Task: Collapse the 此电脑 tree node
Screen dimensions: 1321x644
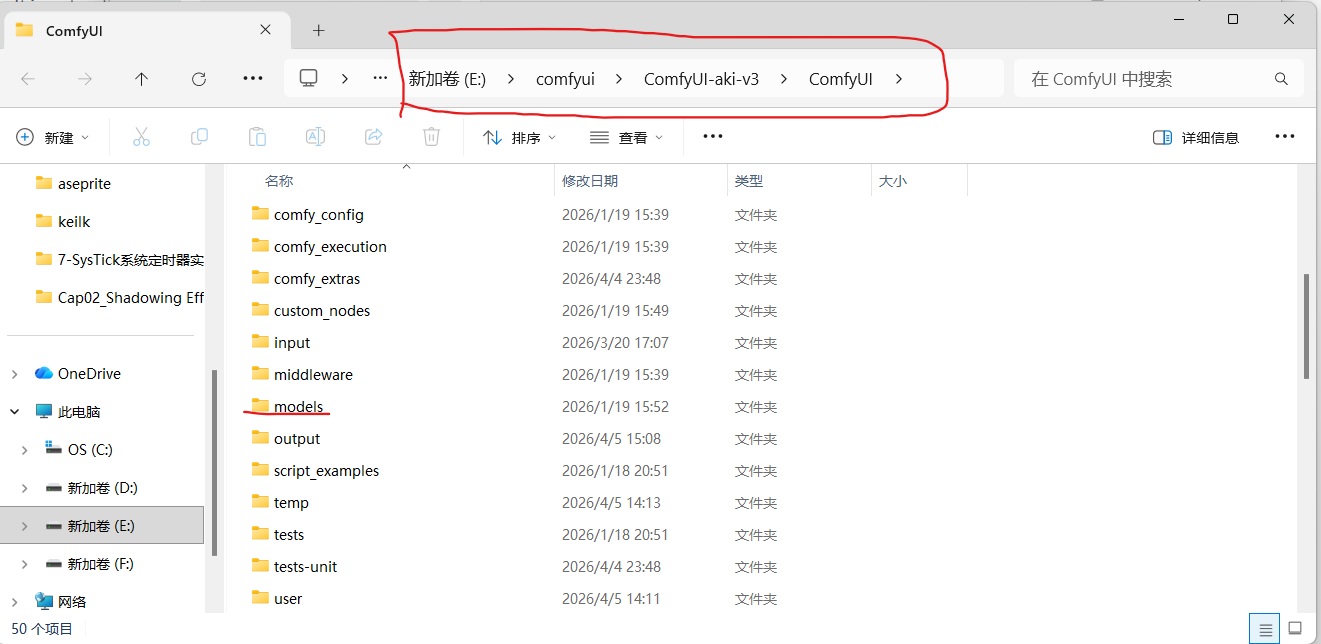Action: click(x=14, y=411)
